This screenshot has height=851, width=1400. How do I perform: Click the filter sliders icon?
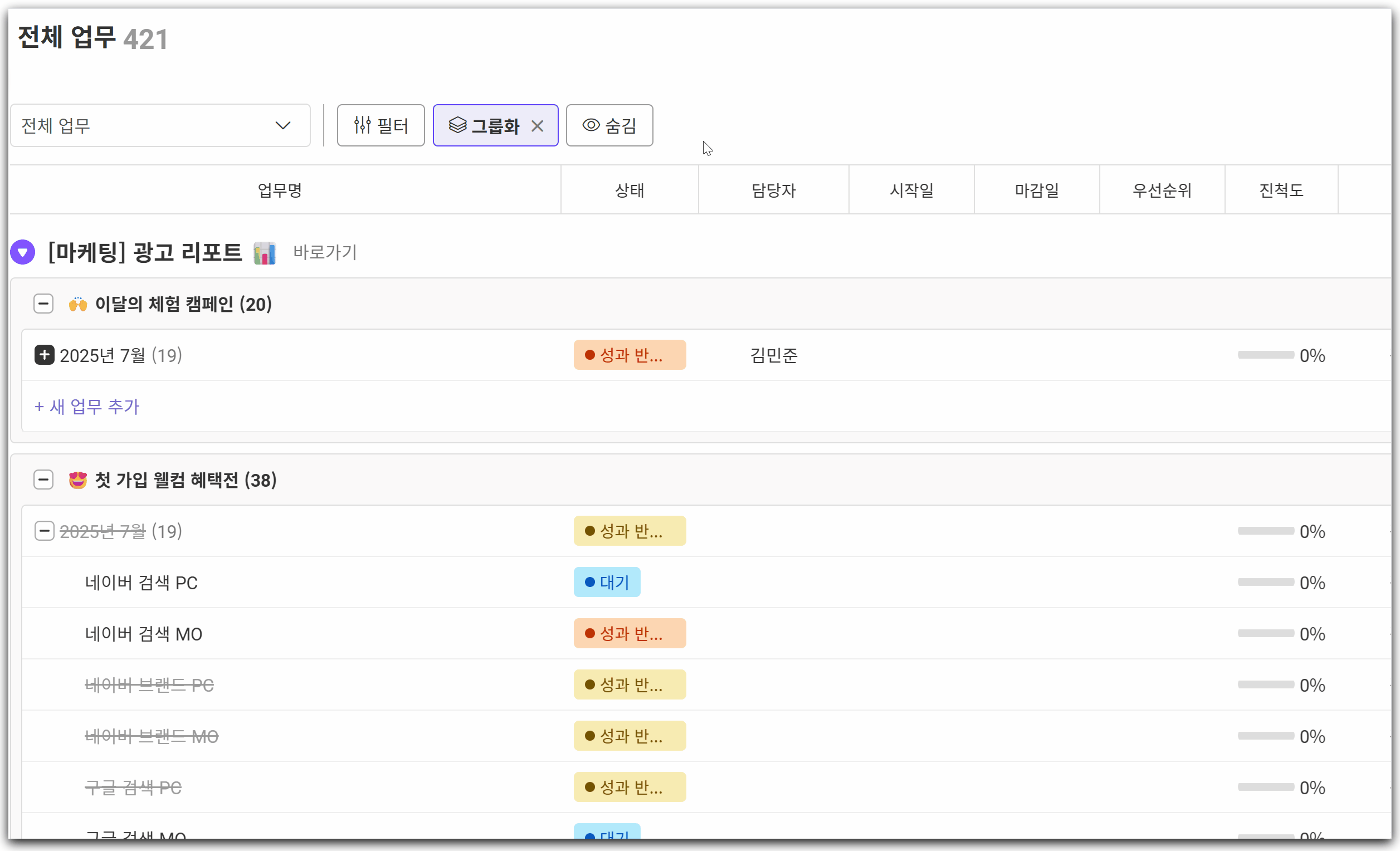362,125
